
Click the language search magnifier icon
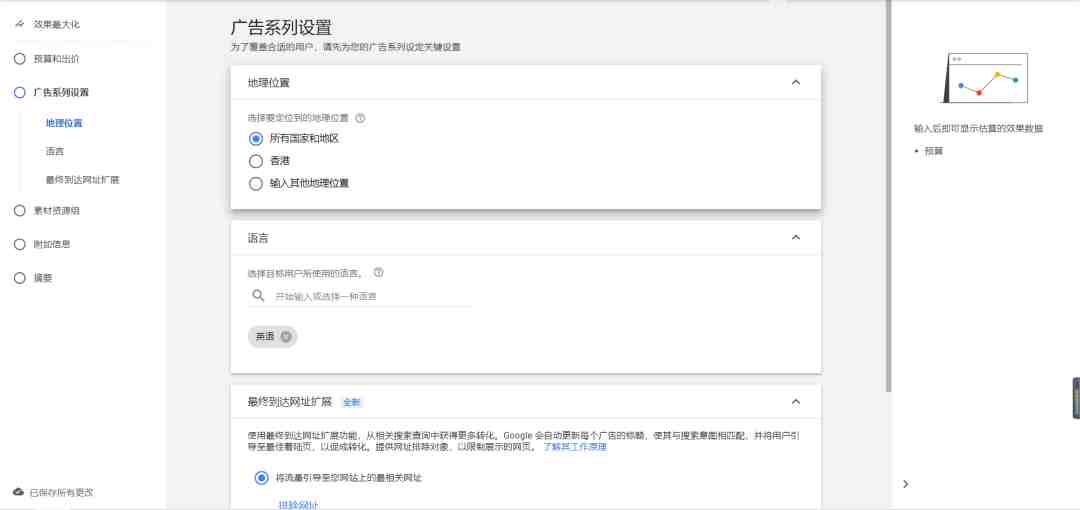tap(258, 296)
